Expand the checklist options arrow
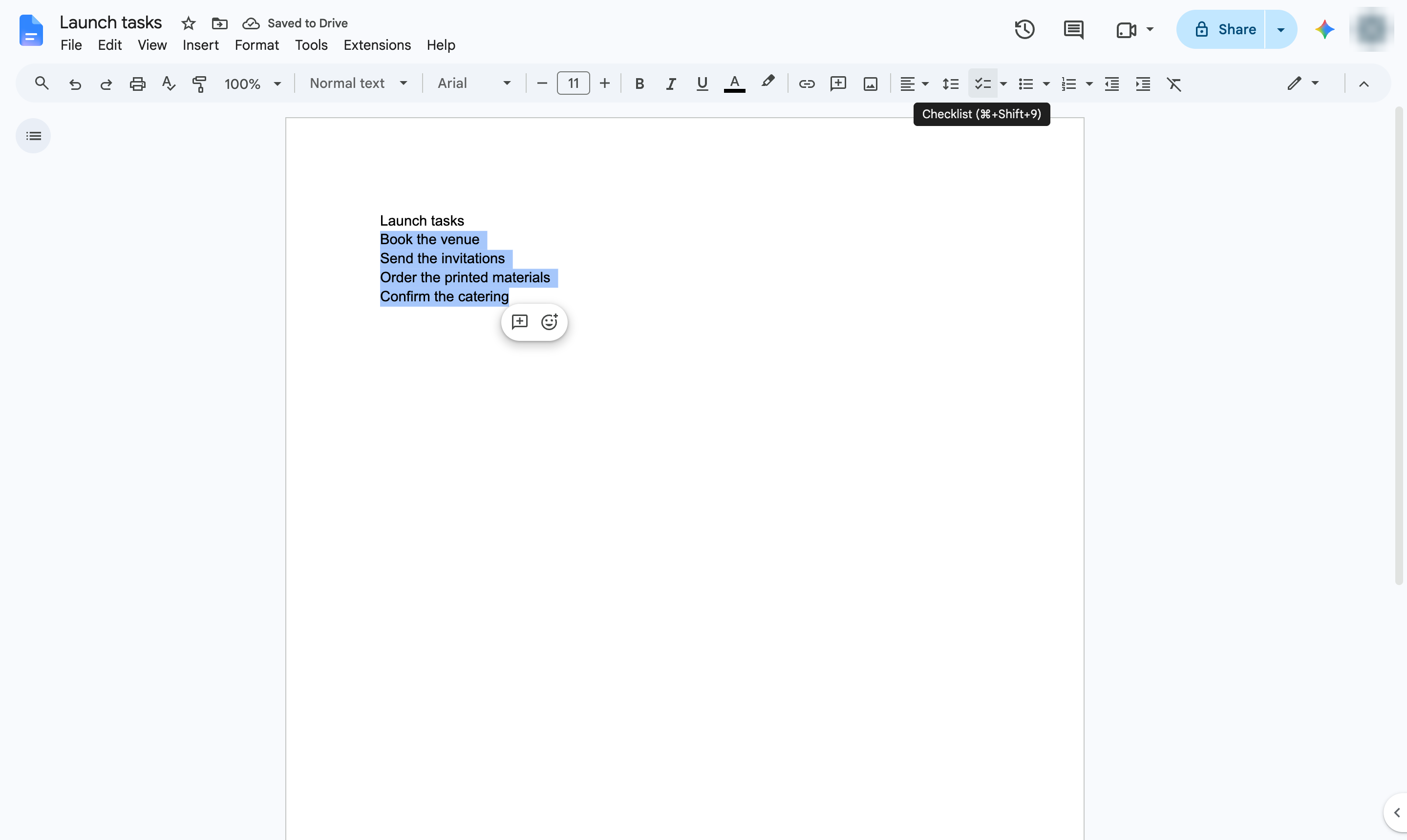The width and height of the screenshot is (1407, 840). (1003, 84)
